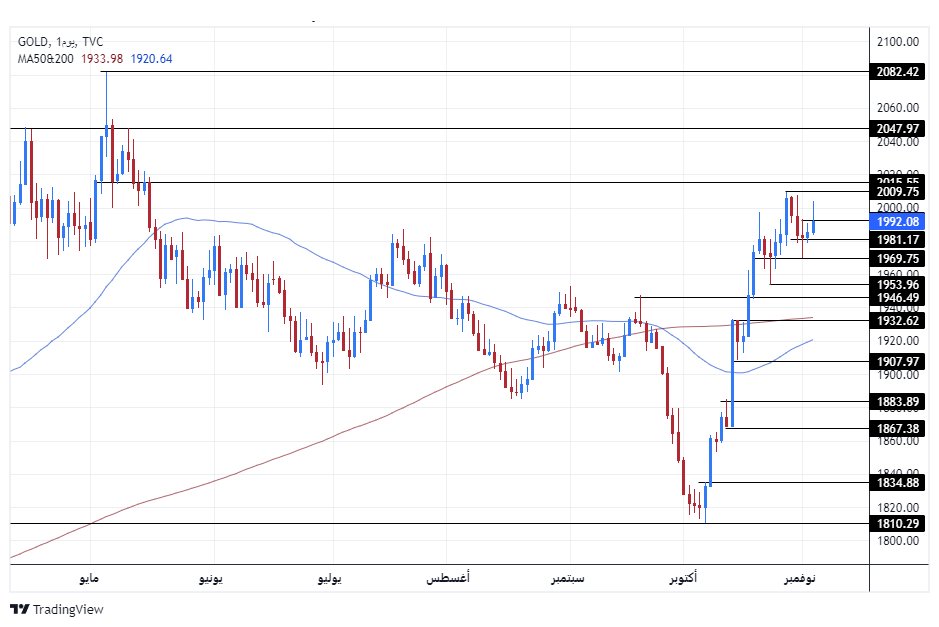Viewport: 939px width, 627px height.
Task: Click the 1933.98 moving average value
Action: pos(102,59)
